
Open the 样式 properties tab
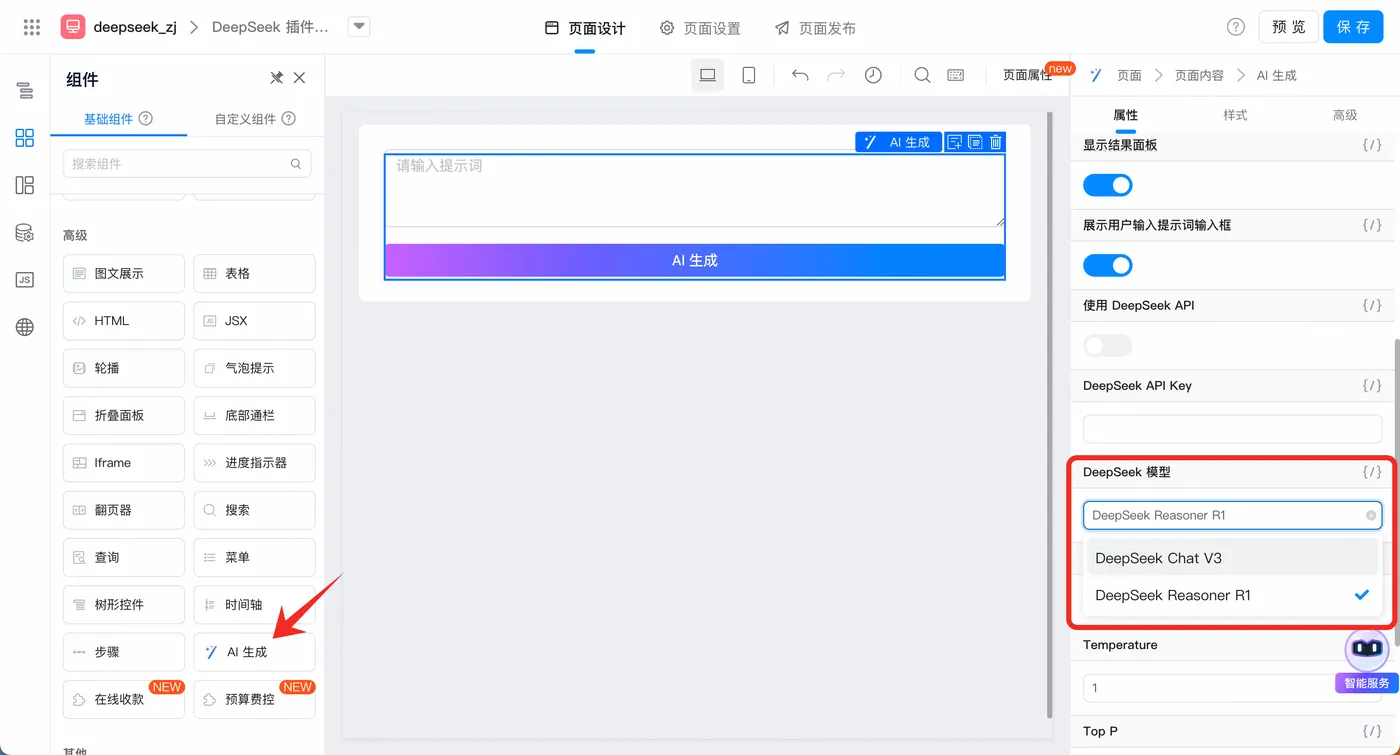(x=1235, y=115)
